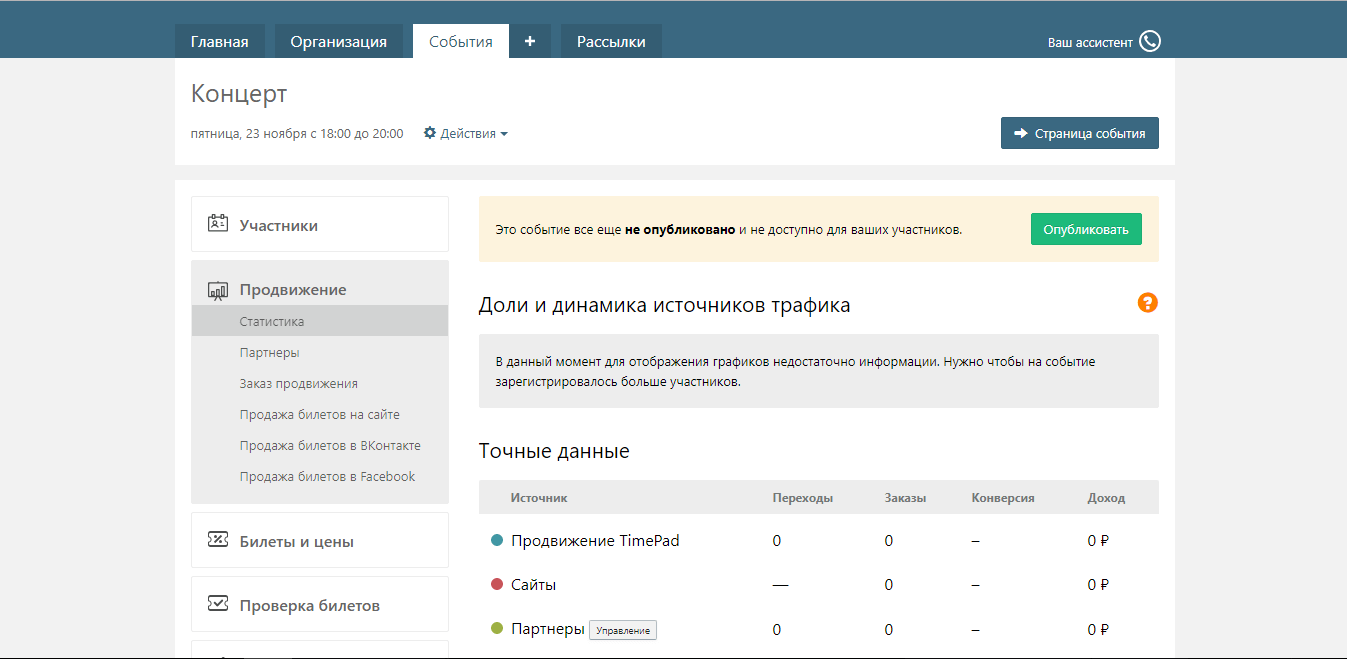This screenshot has width=1347, height=659.
Task: Go to Страница события button
Action: tap(1079, 133)
